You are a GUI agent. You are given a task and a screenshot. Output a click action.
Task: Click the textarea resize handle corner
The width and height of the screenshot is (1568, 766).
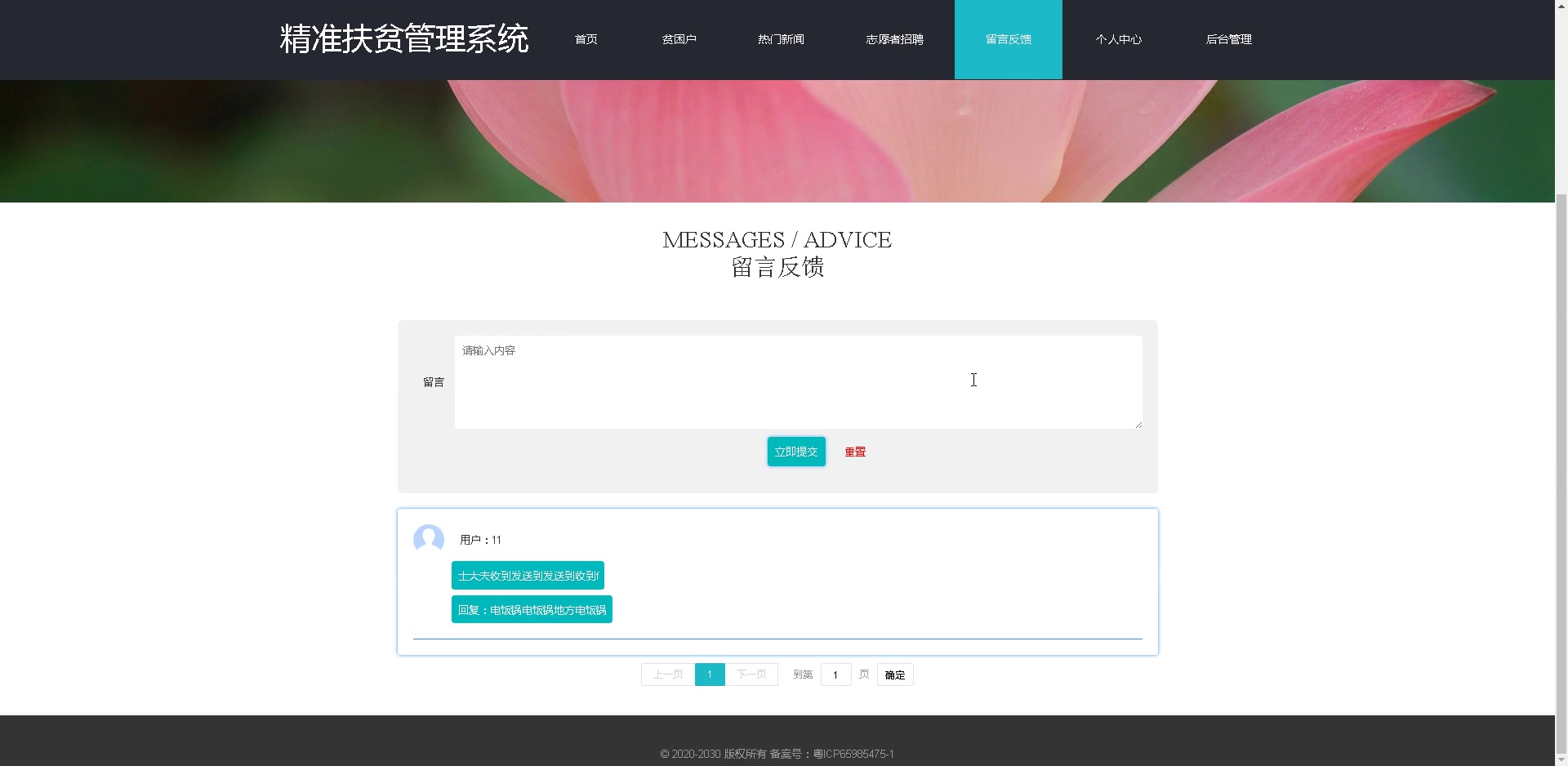[x=1138, y=424]
